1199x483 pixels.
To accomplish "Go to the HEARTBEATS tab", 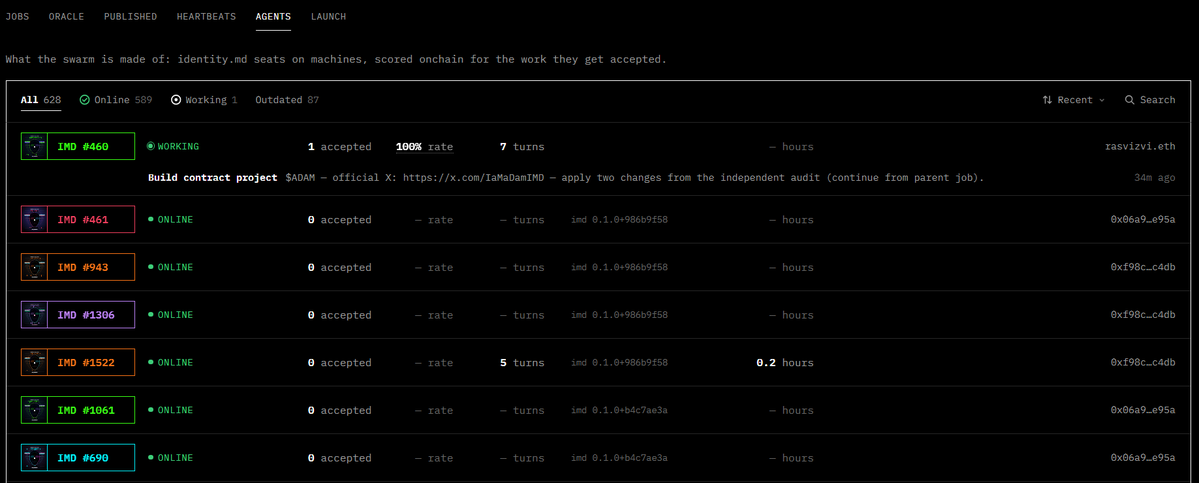I will click(206, 16).
